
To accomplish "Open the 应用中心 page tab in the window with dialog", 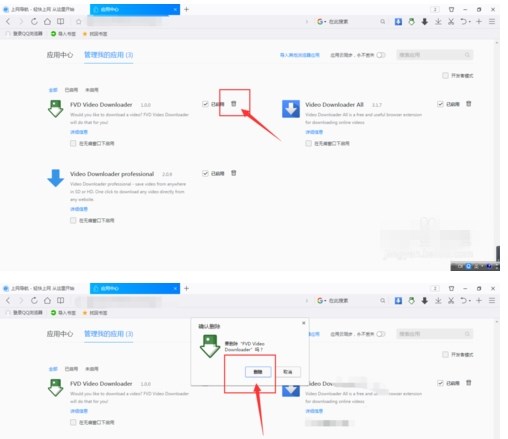I will [x=60, y=334].
